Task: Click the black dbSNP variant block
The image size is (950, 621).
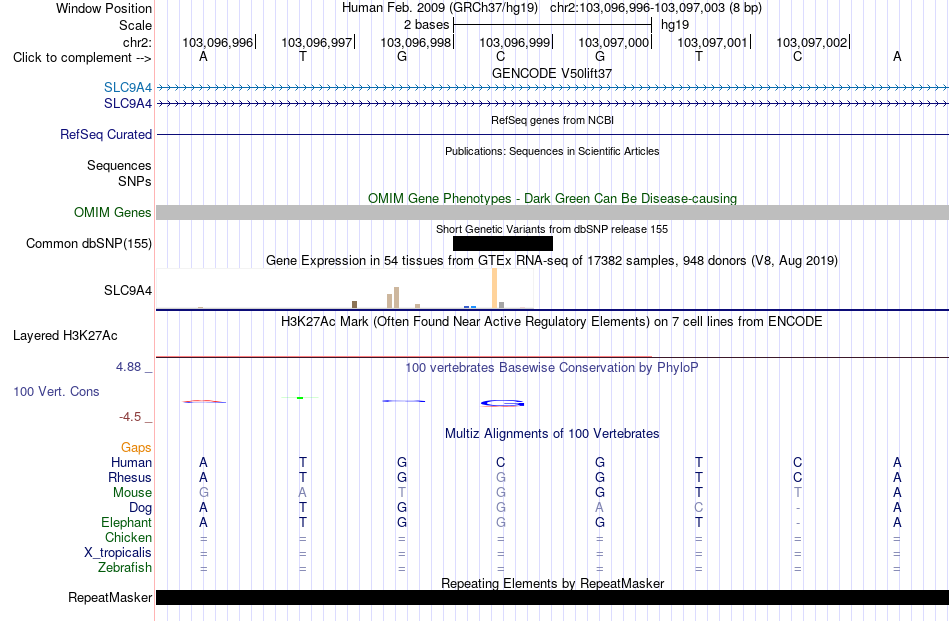Action: (503, 244)
